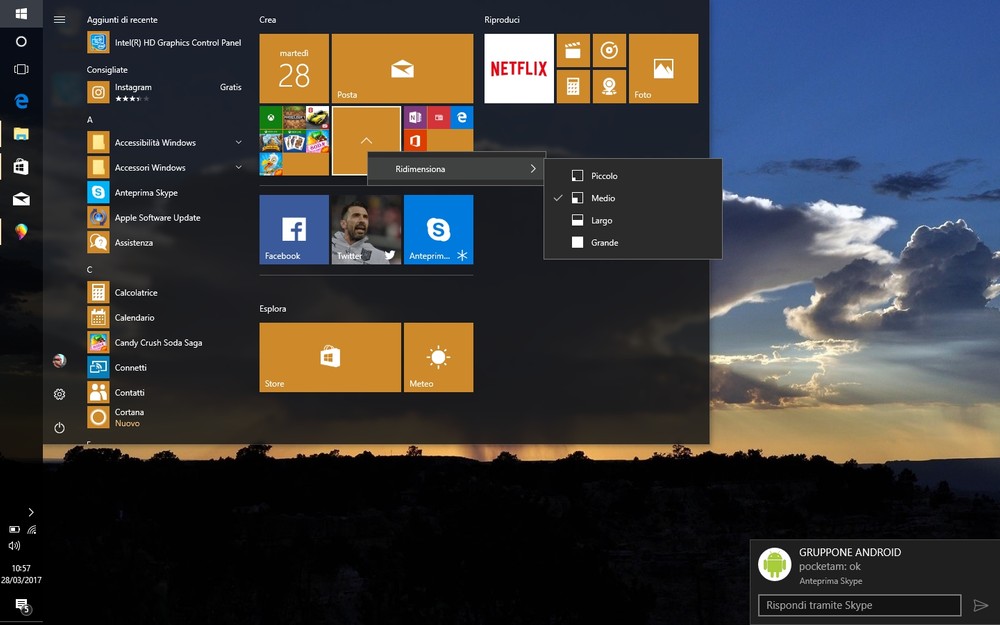The height and width of the screenshot is (625, 1000).
Task: Click the Riproduci group header
Action: pyautogui.click(x=502, y=20)
